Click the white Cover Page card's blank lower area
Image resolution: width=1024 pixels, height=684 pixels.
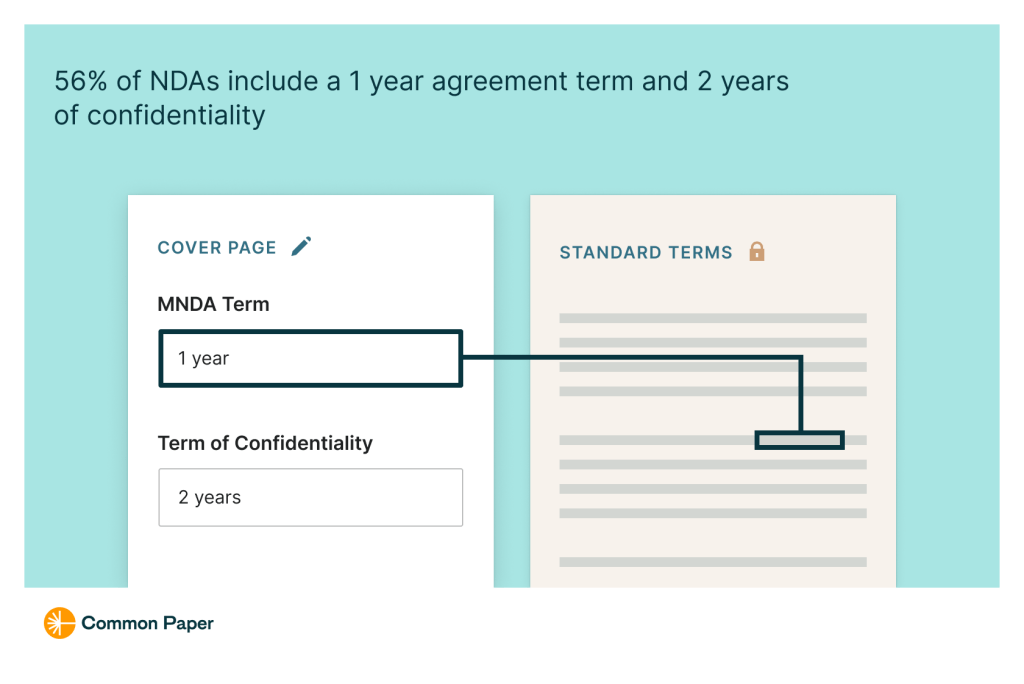311,557
